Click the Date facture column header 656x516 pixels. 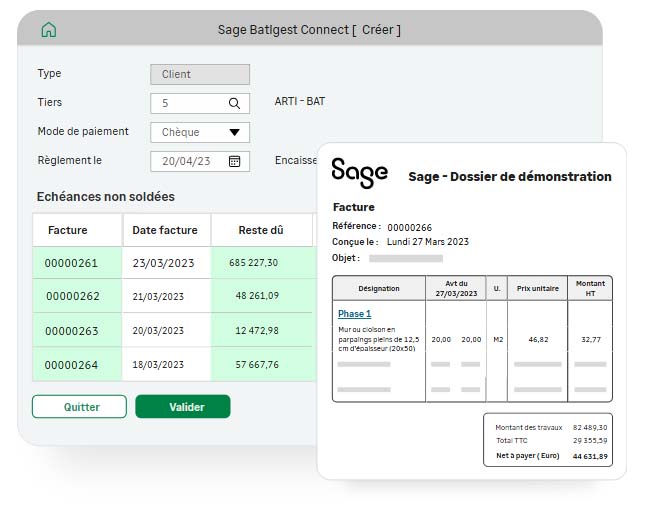coord(165,230)
